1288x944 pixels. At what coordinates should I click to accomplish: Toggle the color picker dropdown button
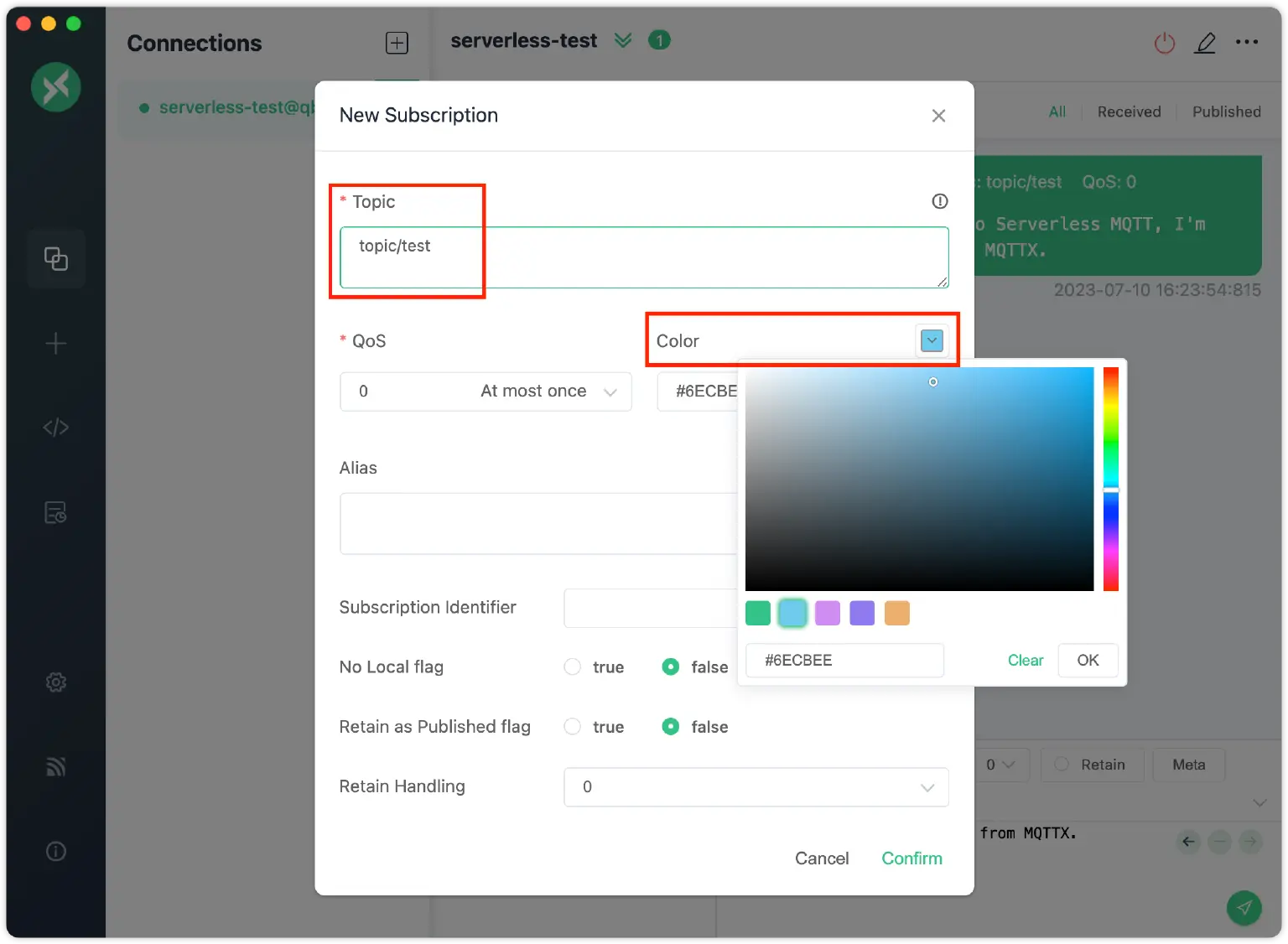(932, 341)
